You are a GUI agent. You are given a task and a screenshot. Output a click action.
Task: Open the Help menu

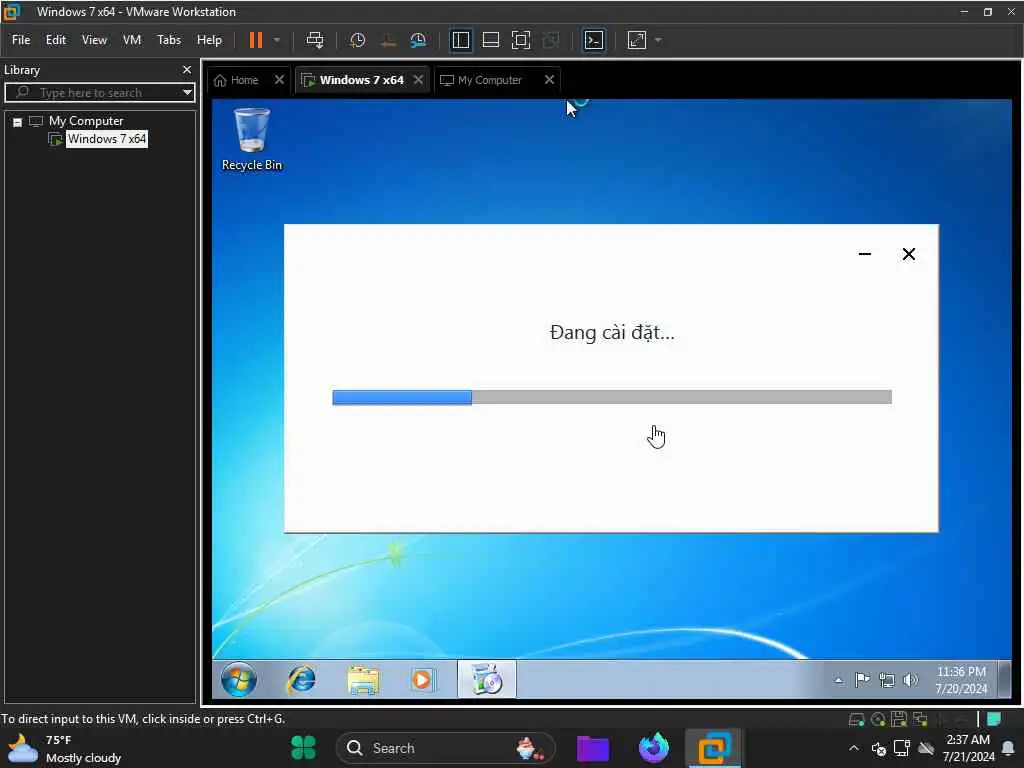210,40
